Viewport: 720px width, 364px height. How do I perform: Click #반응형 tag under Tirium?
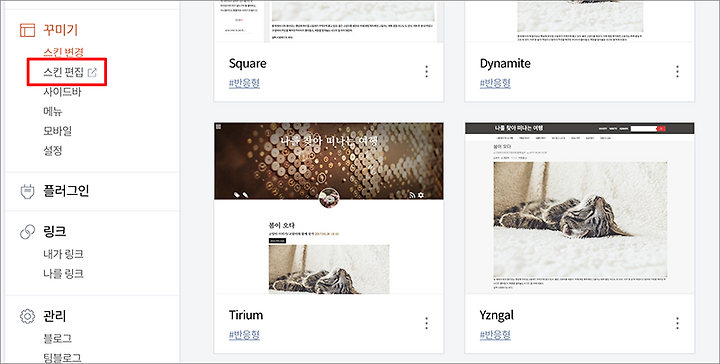pos(244,335)
